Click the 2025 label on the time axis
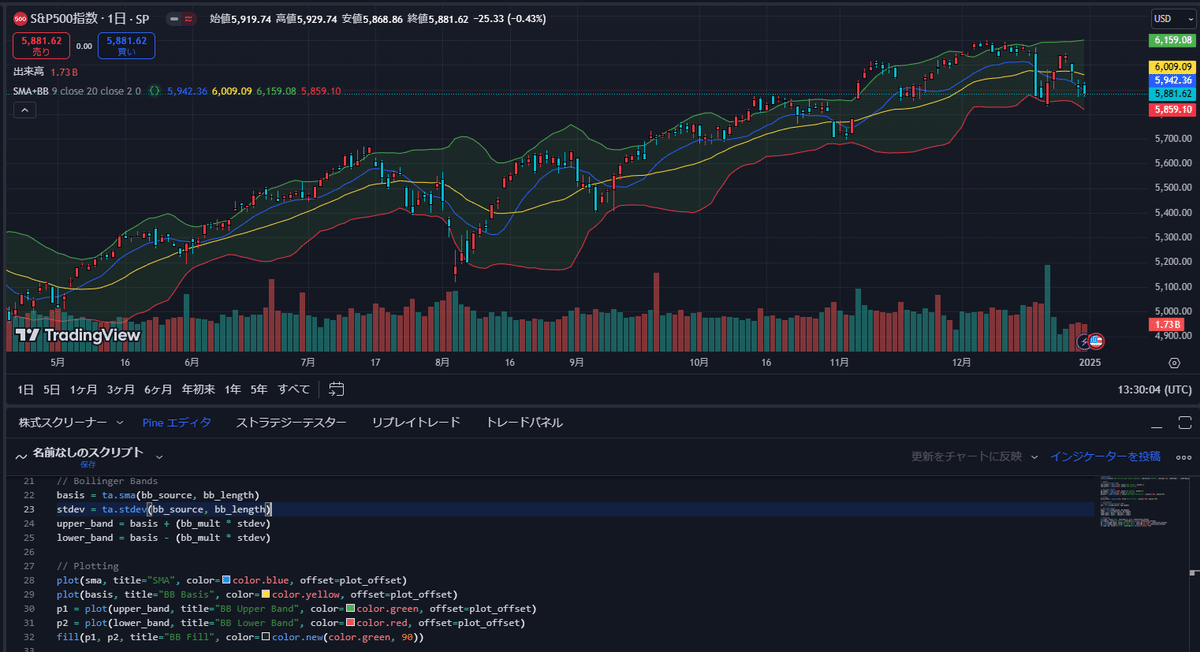 click(1090, 363)
